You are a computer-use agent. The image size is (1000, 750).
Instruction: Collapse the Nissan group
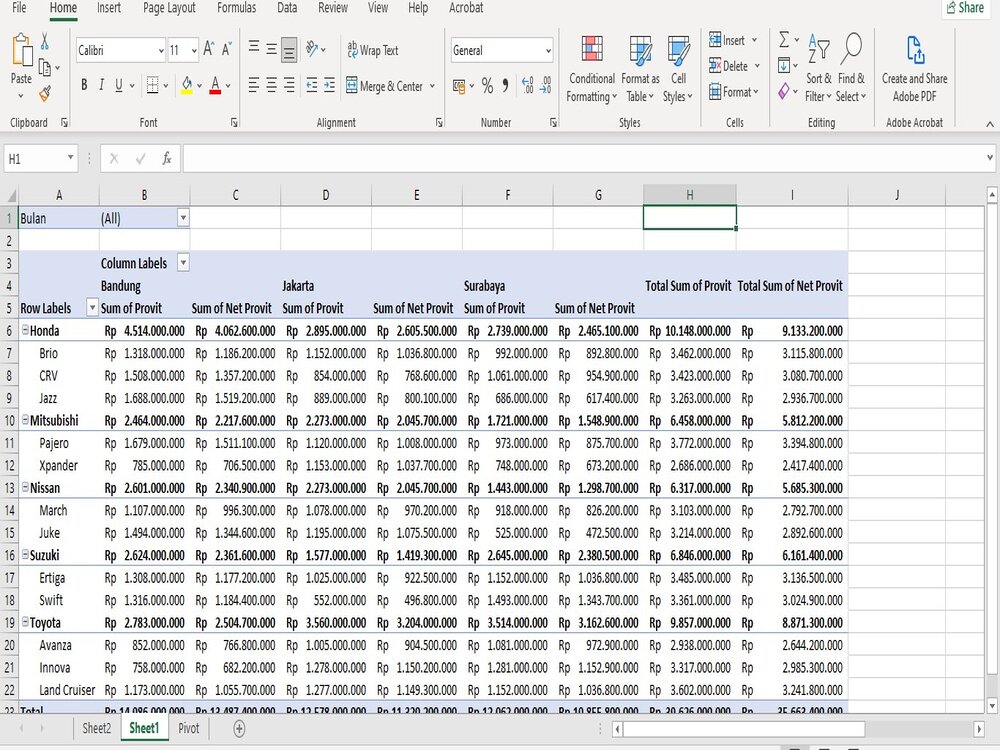pyautogui.click(x=26, y=487)
